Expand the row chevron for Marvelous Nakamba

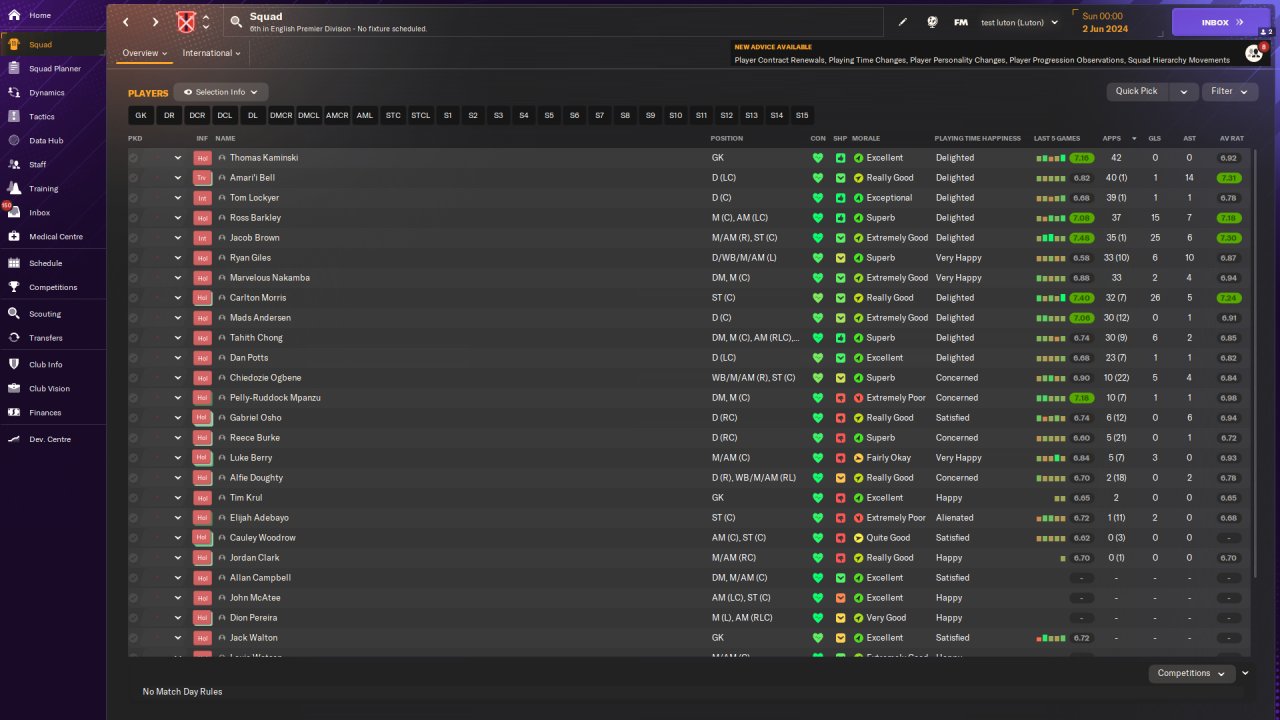(x=178, y=278)
